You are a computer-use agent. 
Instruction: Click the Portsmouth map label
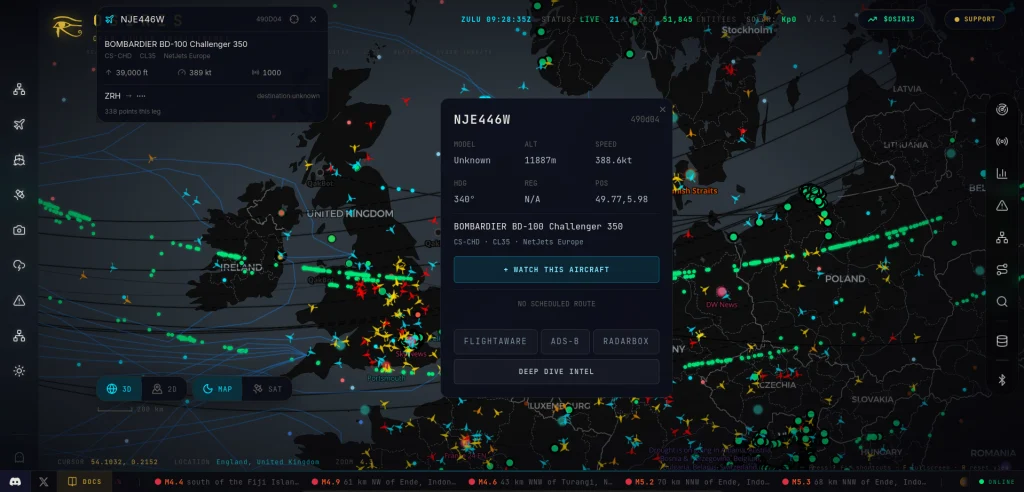tap(386, 378)
